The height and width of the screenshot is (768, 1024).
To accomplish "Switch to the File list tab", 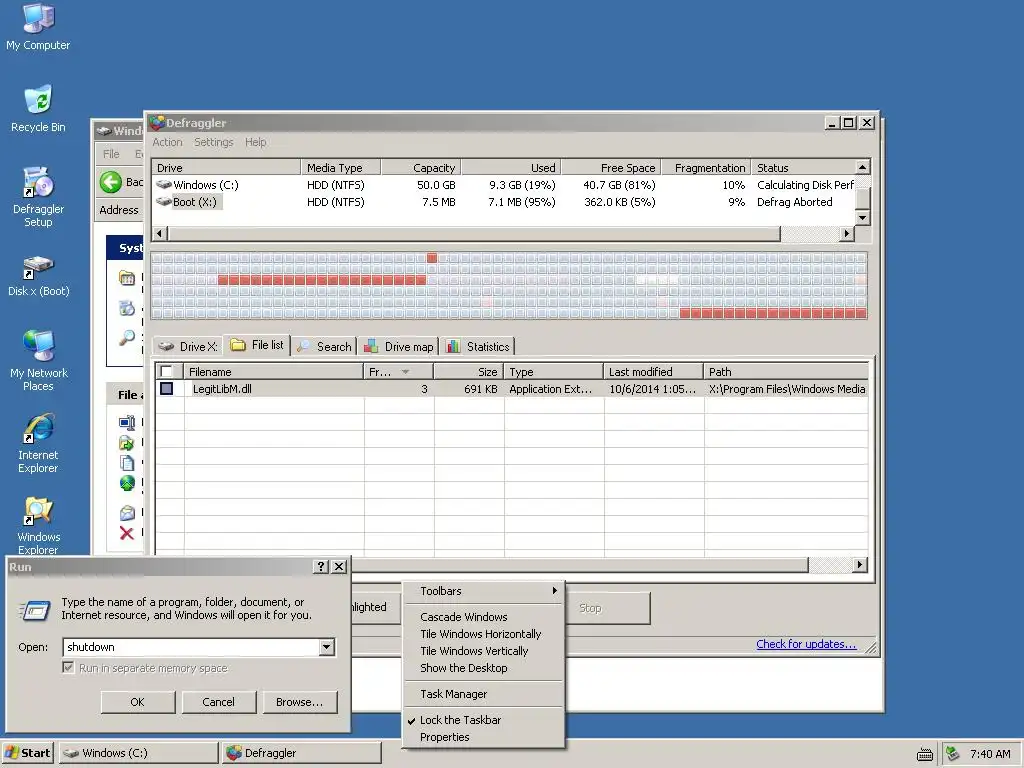I will point(257,345).
